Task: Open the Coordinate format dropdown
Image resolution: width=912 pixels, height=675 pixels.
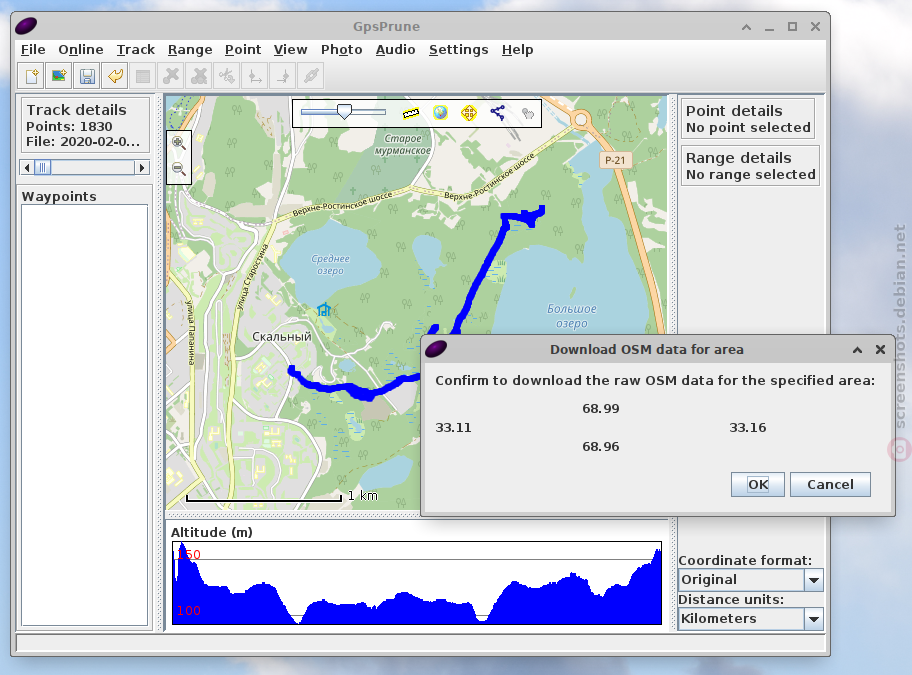Action: (814, 580)
